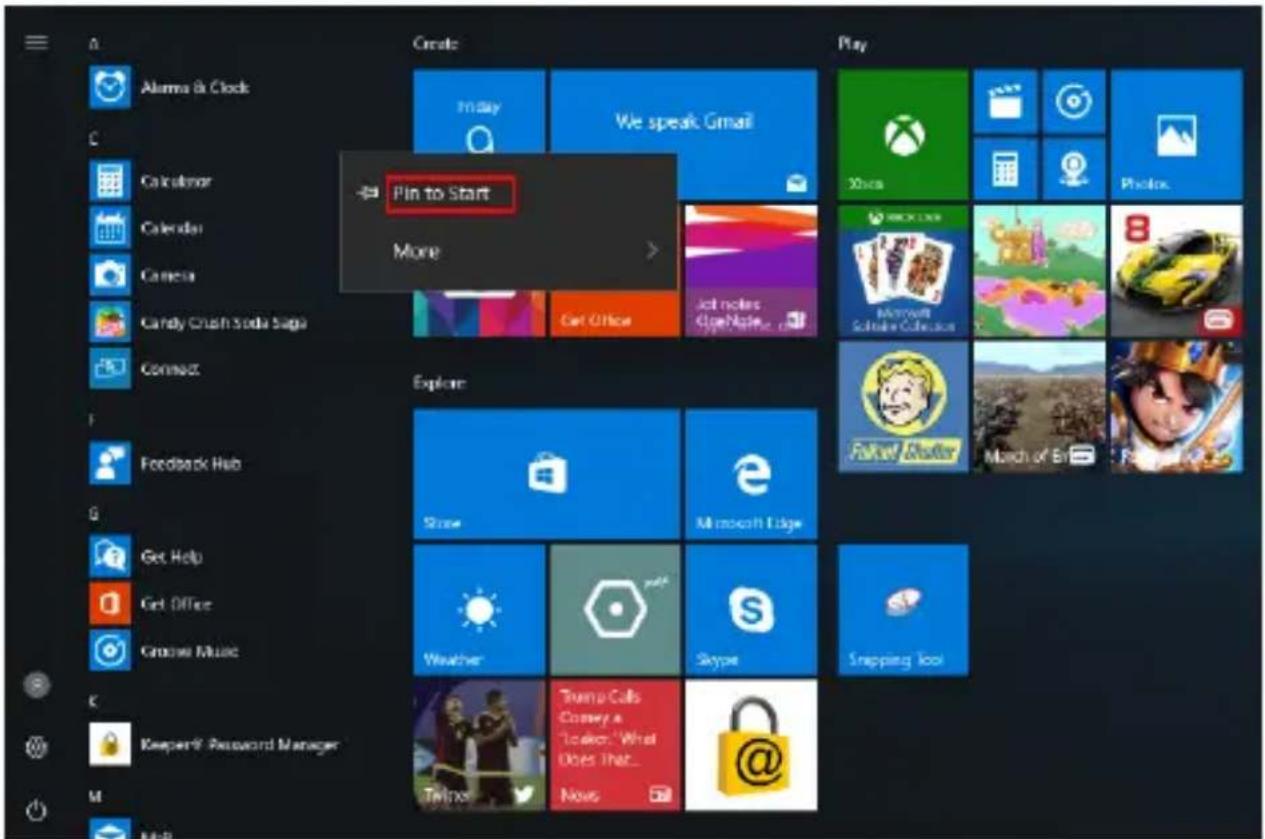This screenshot has height=839, width=1265.
Task: Open the OneNote Jot notes tile
Action: coord(751,270)
